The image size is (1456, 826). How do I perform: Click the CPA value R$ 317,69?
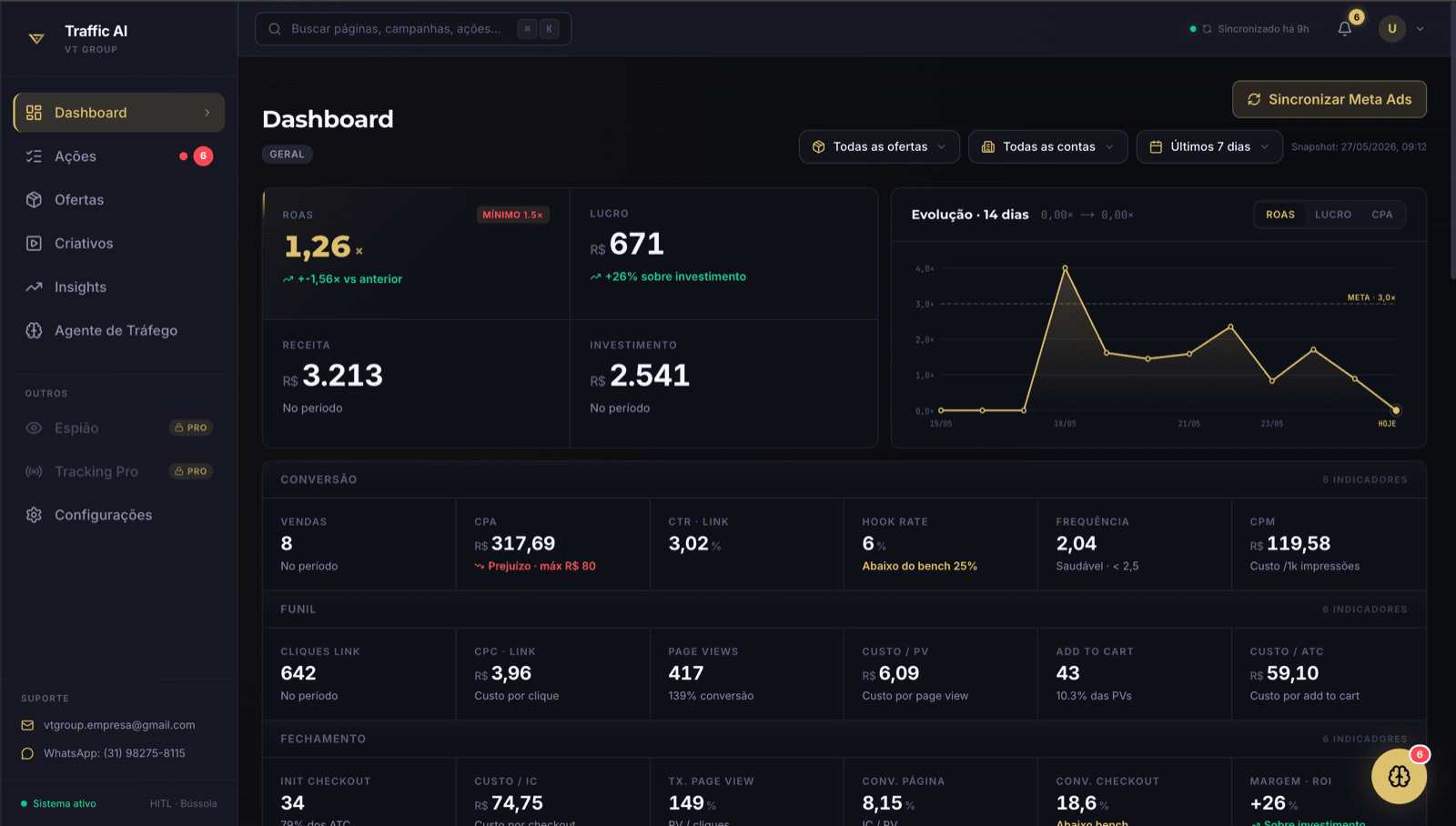[x=514, y=544]
